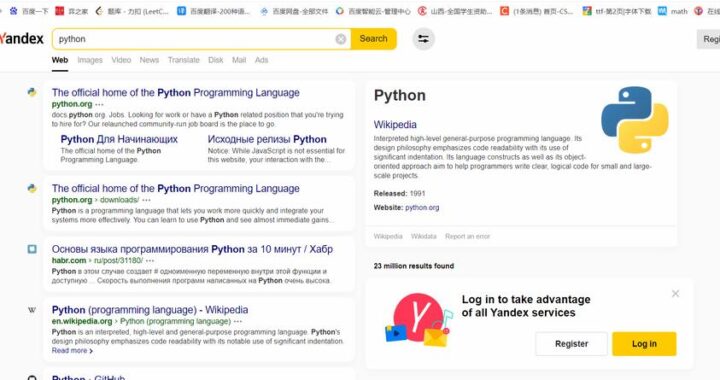Open the Yandex logo homepage

click(22, 39)
